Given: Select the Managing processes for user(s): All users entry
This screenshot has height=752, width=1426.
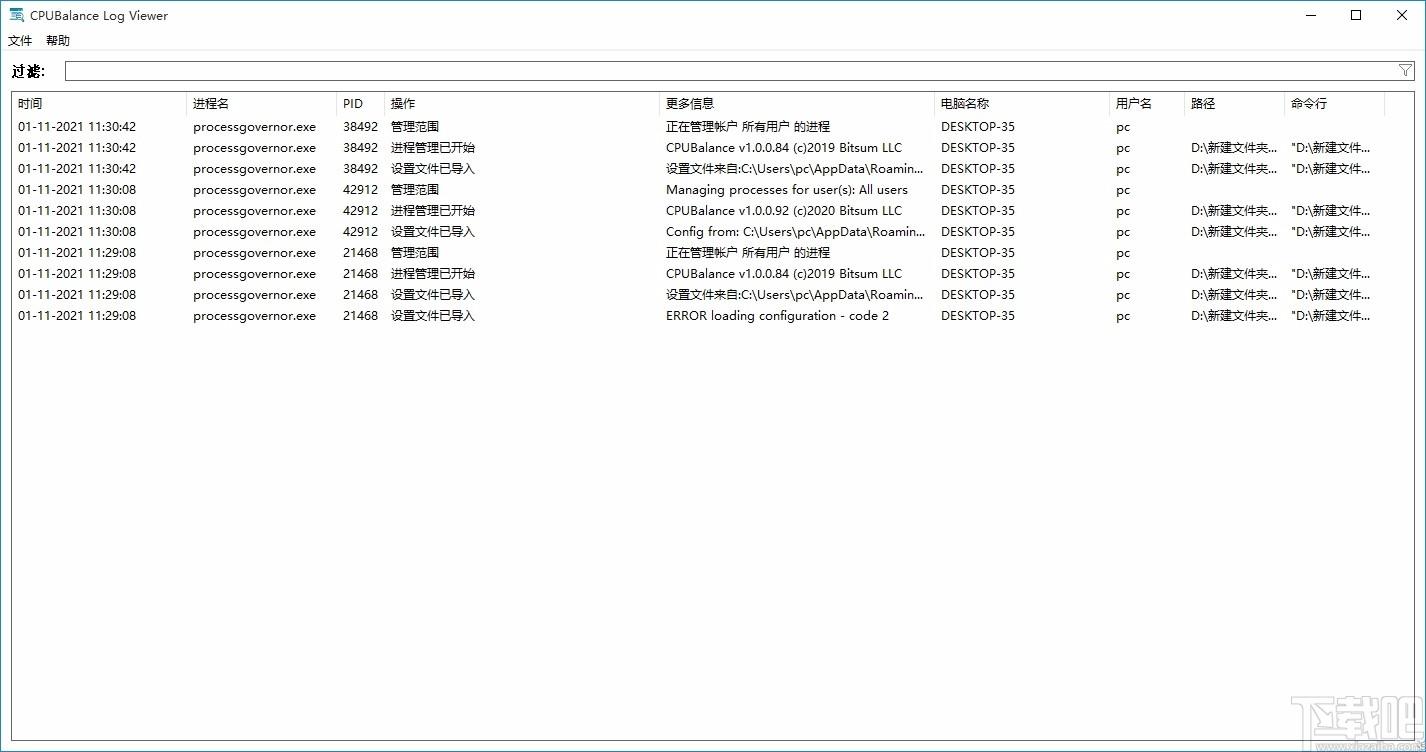Looking at the screenshot, I should point(787,190).
